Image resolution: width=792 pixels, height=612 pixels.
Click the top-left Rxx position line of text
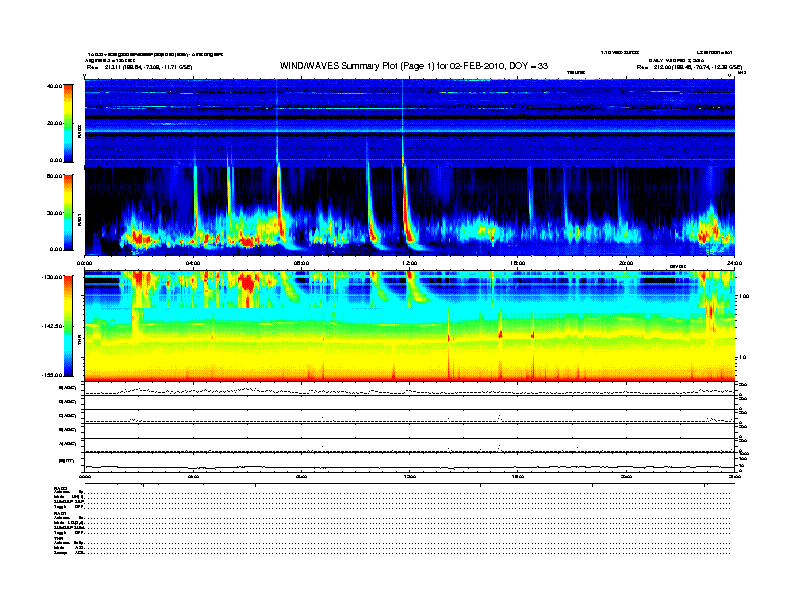point(139,67)
